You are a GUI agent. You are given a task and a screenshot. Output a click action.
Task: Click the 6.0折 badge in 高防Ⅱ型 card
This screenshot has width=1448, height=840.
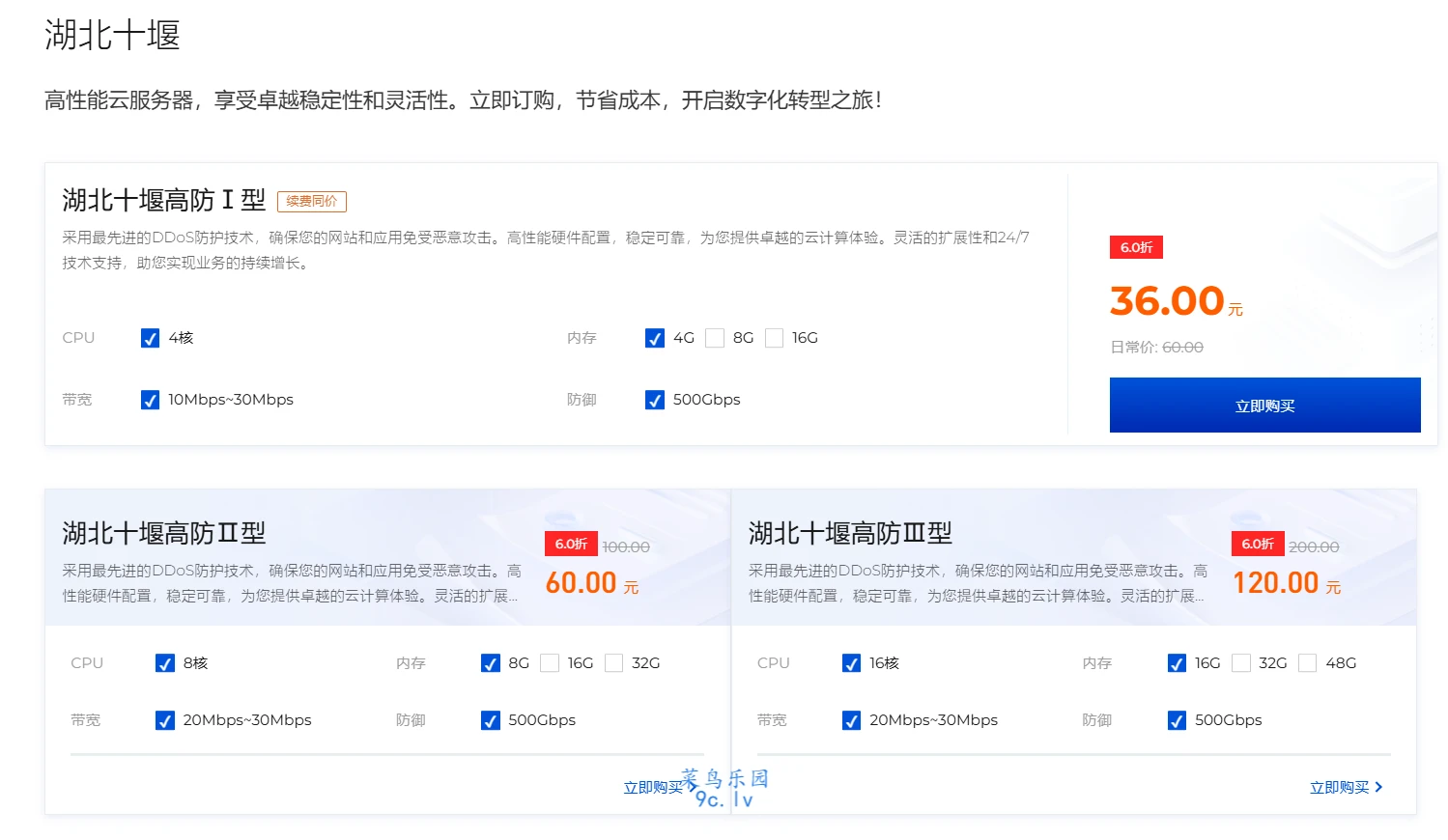tap(571, 544)
